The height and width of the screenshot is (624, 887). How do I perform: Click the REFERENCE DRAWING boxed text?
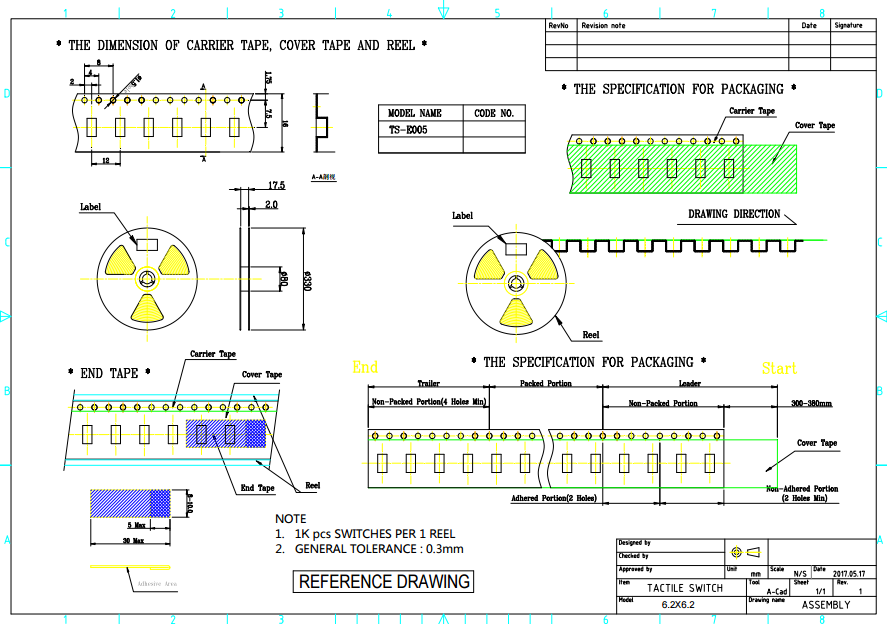(384, 581)
